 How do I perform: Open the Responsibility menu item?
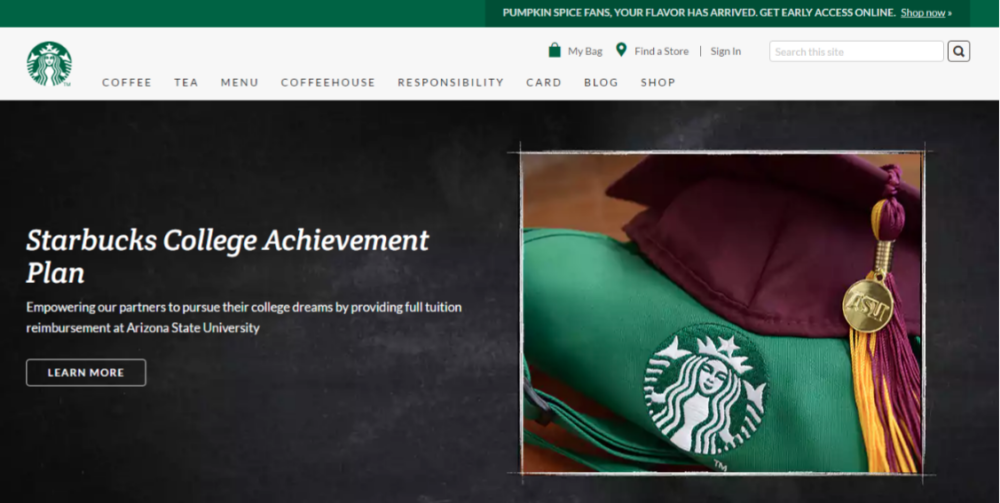click(451, 83)
